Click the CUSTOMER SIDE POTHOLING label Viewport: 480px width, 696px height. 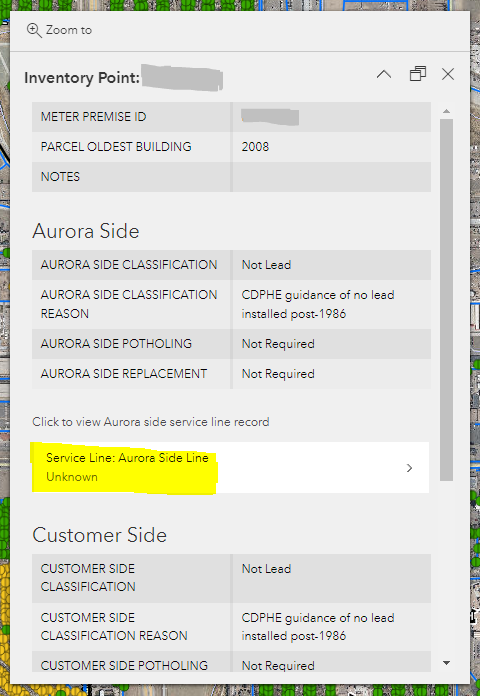[124, 665]
